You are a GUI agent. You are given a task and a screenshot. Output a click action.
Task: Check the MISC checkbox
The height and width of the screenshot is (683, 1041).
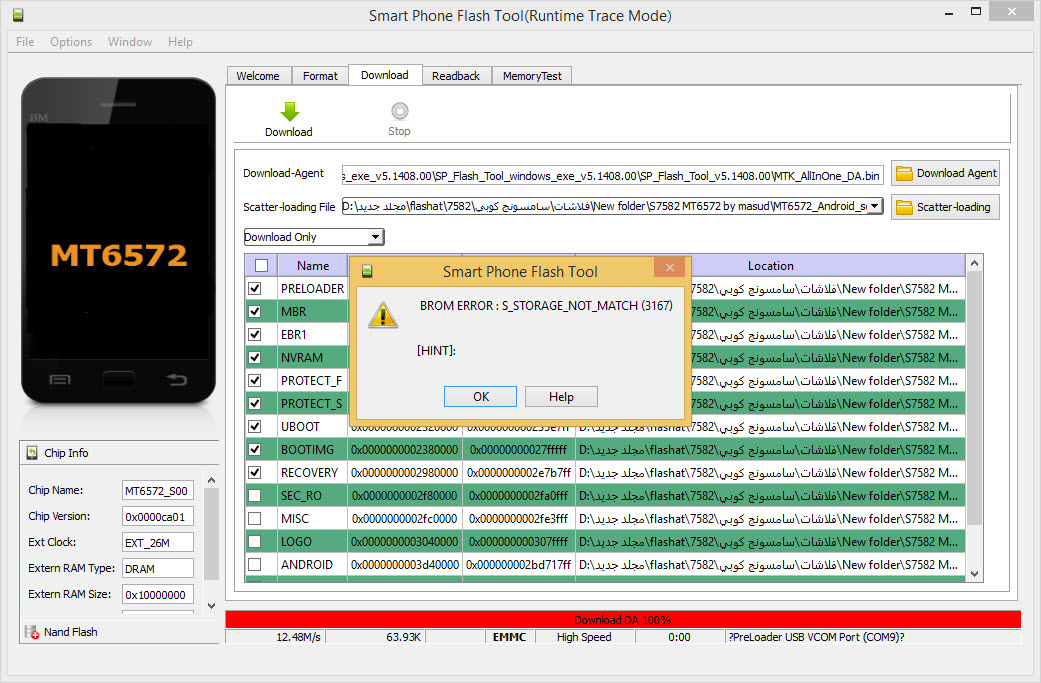click(254, 518)
